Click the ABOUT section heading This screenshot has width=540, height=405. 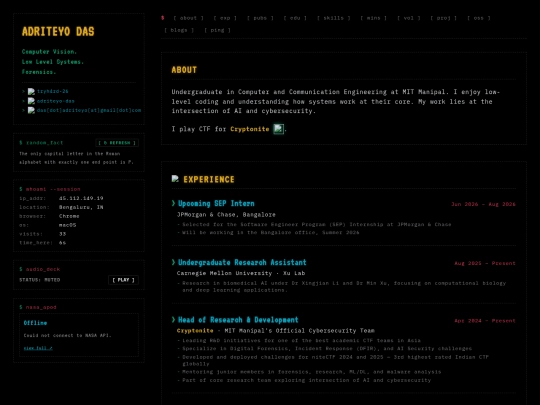(x=184, y=70)
